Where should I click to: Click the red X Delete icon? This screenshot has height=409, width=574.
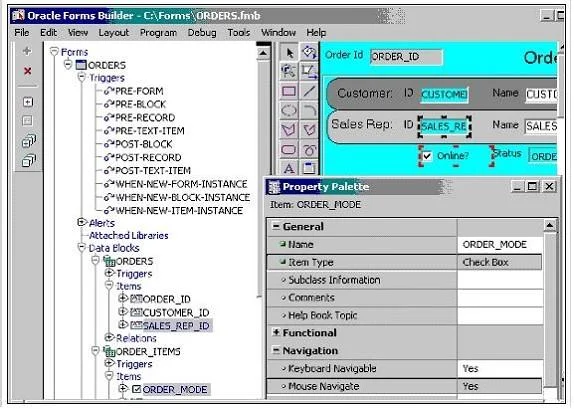27,71
